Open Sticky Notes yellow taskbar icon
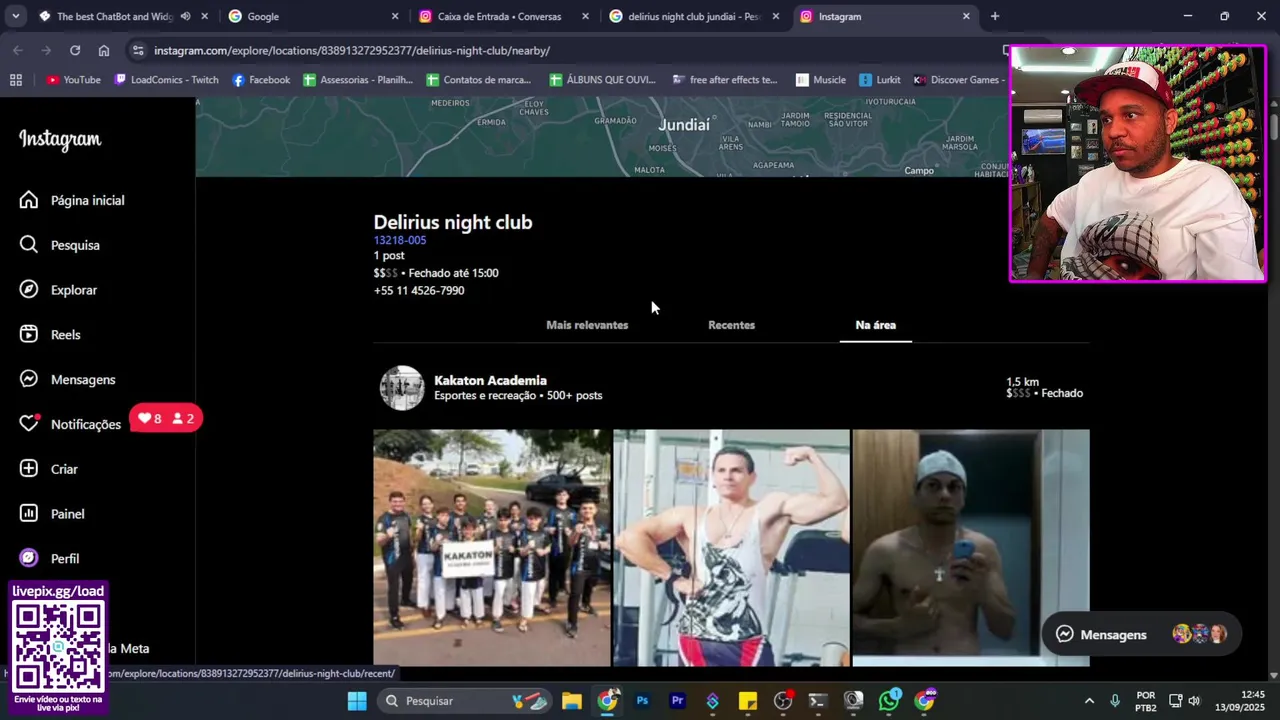This screenshot has width=1280, height=720. point(748,701)
